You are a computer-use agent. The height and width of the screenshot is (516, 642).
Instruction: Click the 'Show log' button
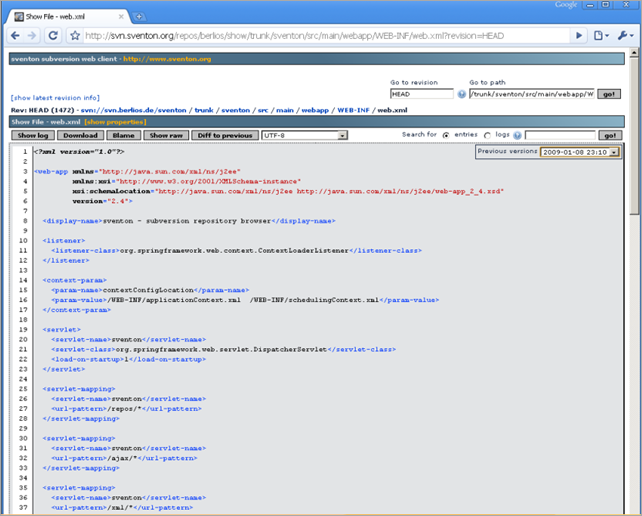pos(31,135)
